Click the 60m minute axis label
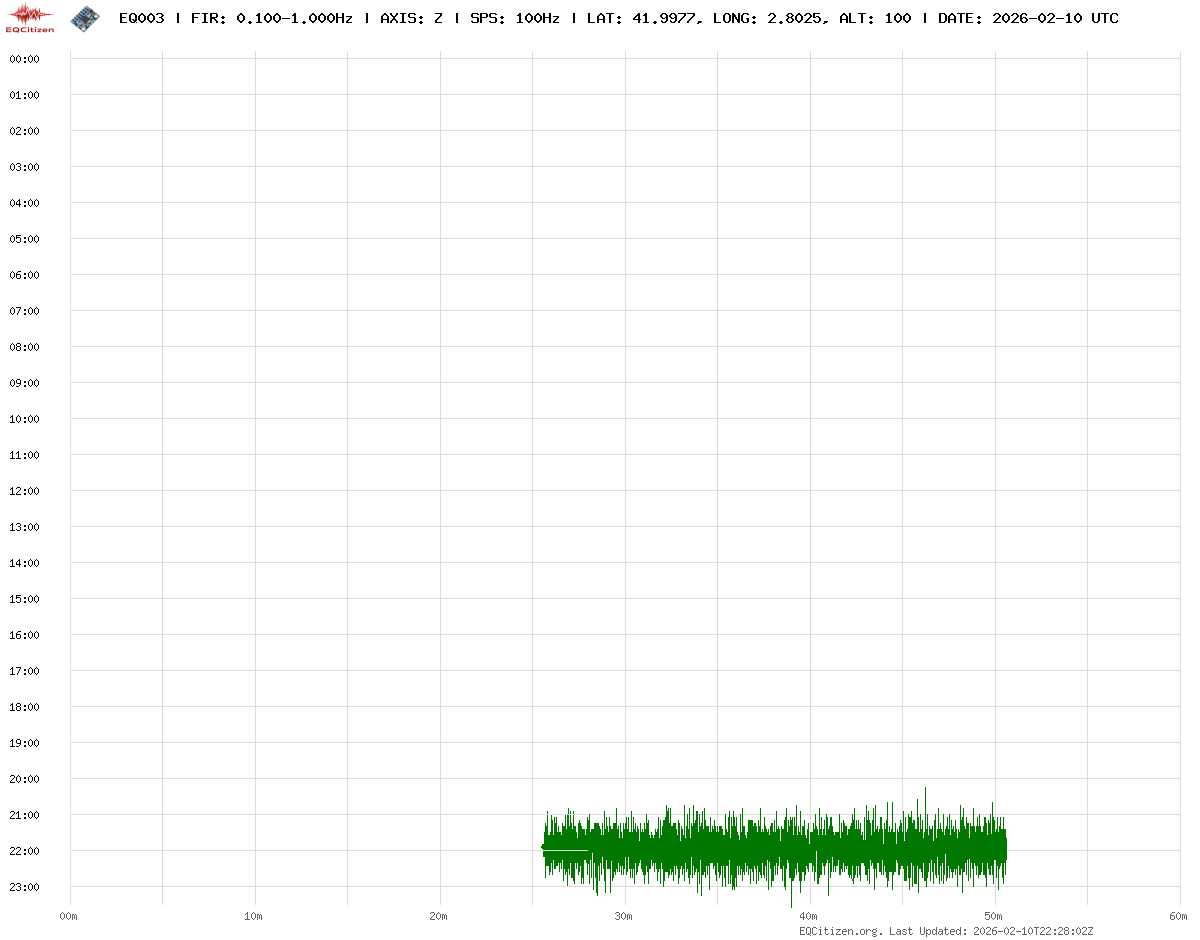This screenshot has height=940, width=1200. (1178, 916)
